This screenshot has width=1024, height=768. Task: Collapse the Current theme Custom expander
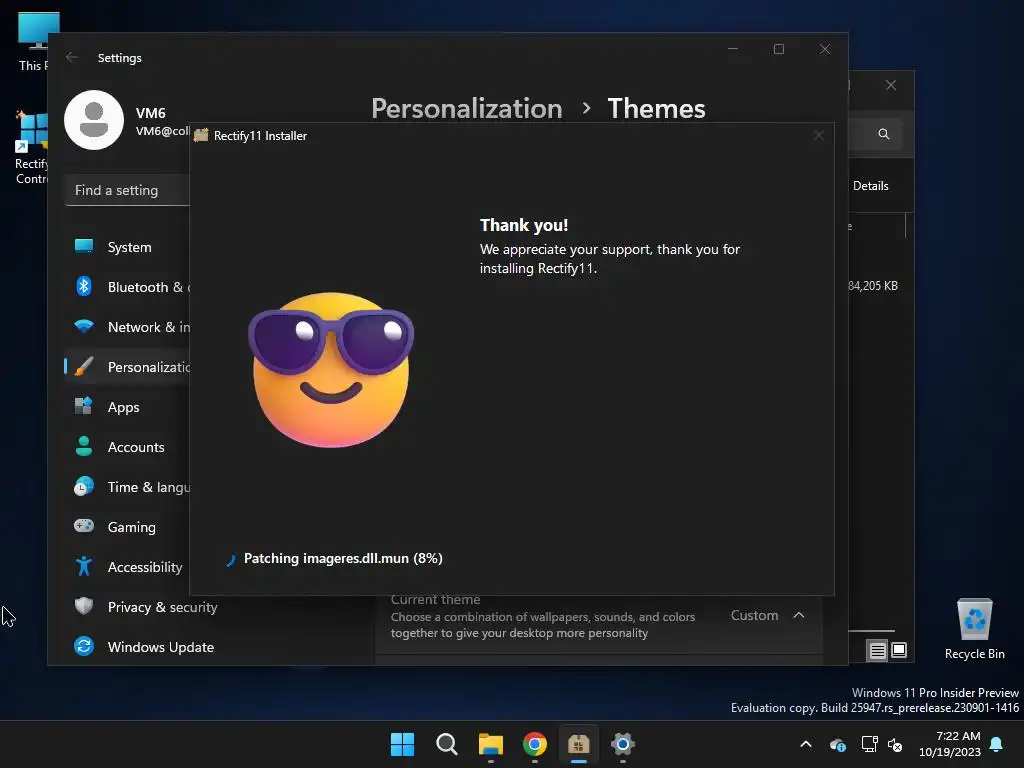799,615
